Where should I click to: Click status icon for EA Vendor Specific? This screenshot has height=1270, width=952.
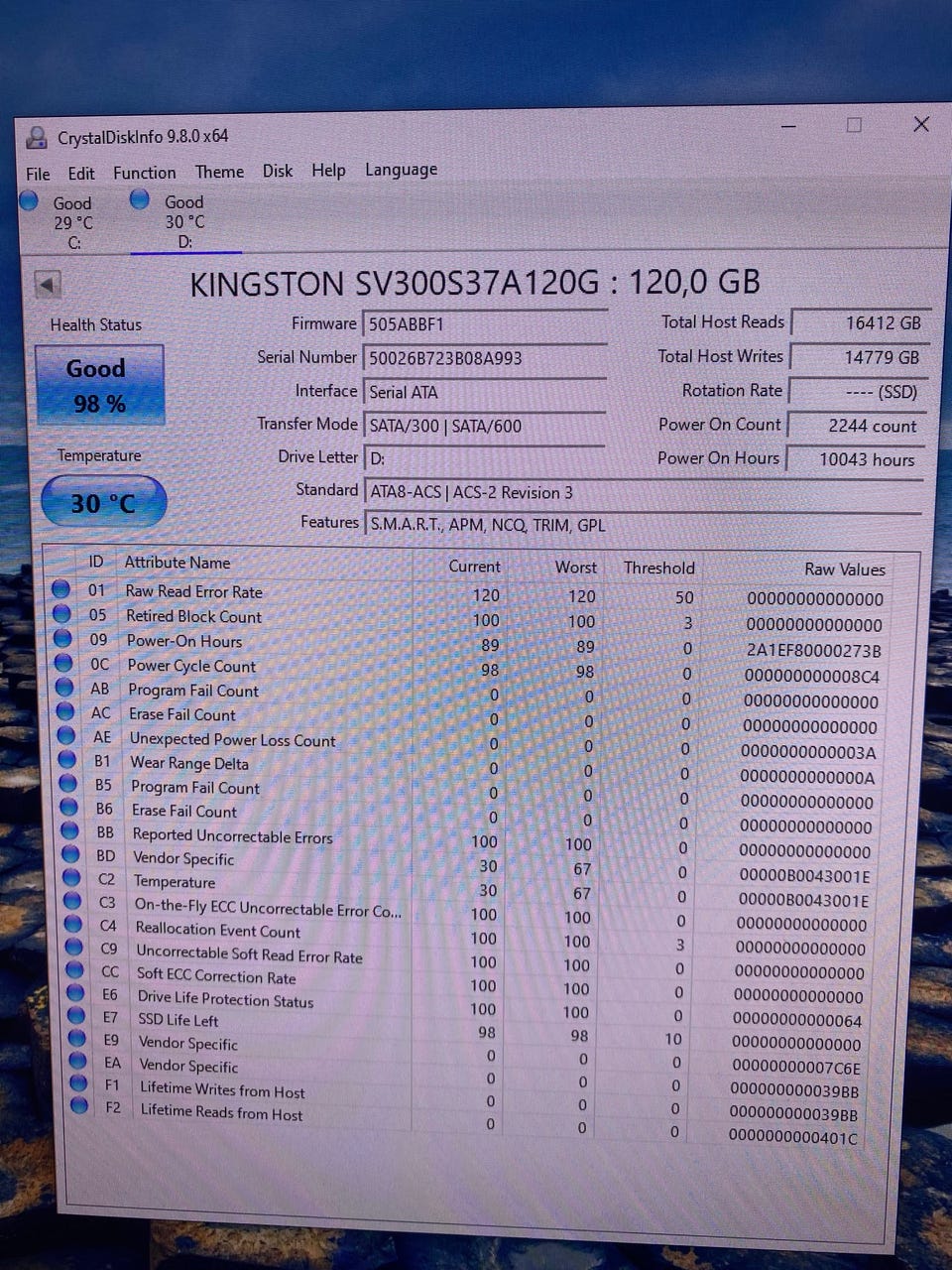click(78, 1062)
